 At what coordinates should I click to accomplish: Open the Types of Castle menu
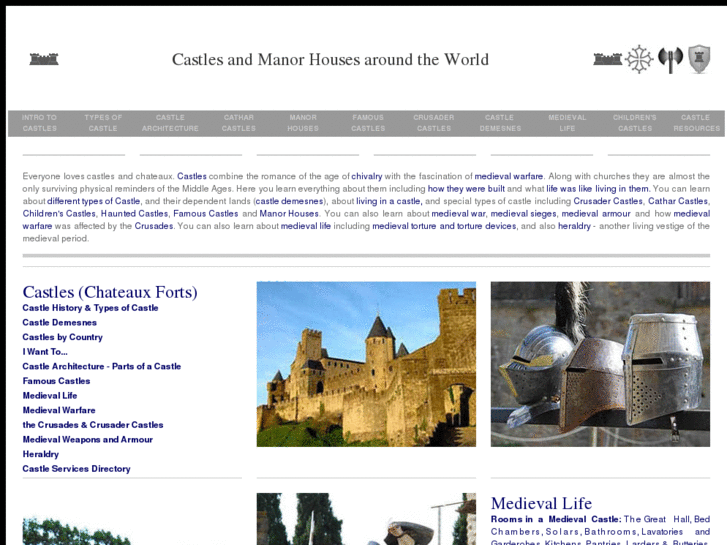pyautogui.click(x=103, y=123)
